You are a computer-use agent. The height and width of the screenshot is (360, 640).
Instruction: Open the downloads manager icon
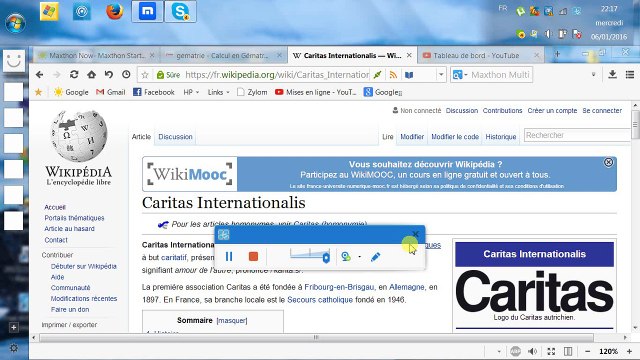pyautogui.click(x=612, y=74)
